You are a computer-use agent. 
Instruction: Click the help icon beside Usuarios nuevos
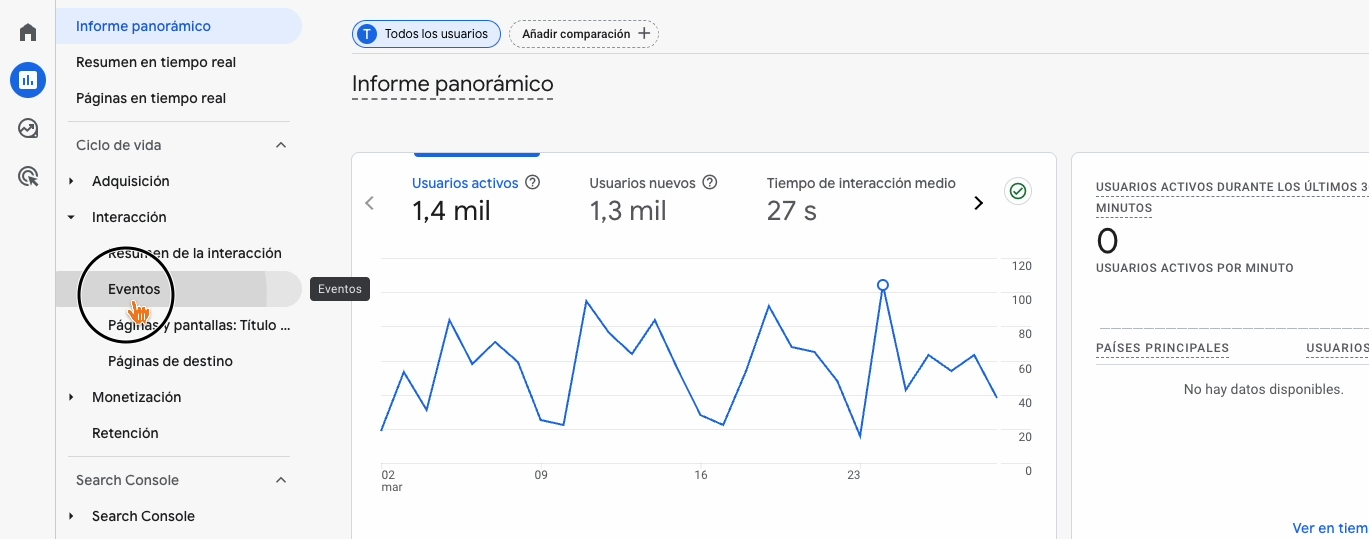coord(710,183)
